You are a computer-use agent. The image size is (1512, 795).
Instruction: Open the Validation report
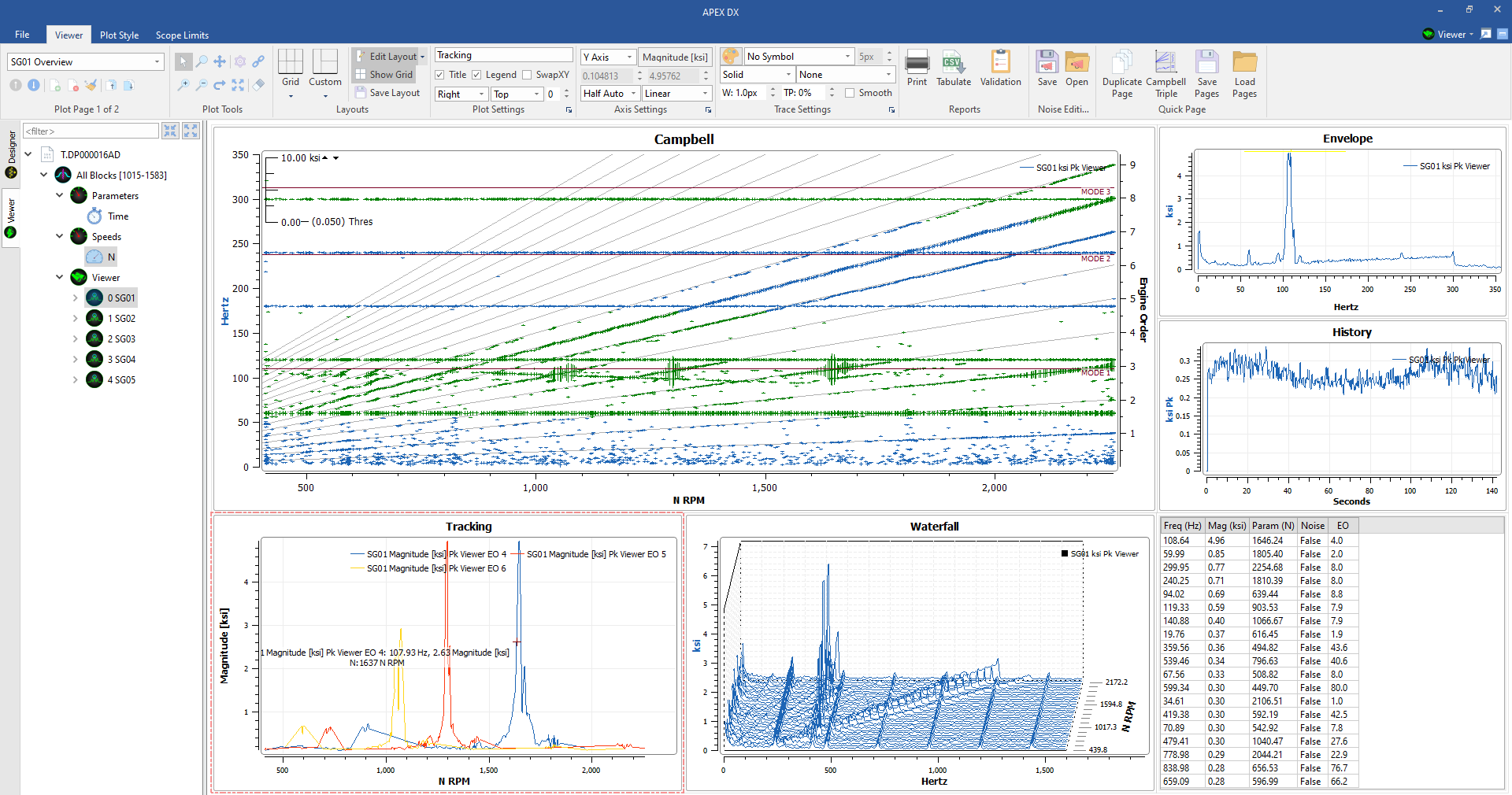click(1001, 68)
